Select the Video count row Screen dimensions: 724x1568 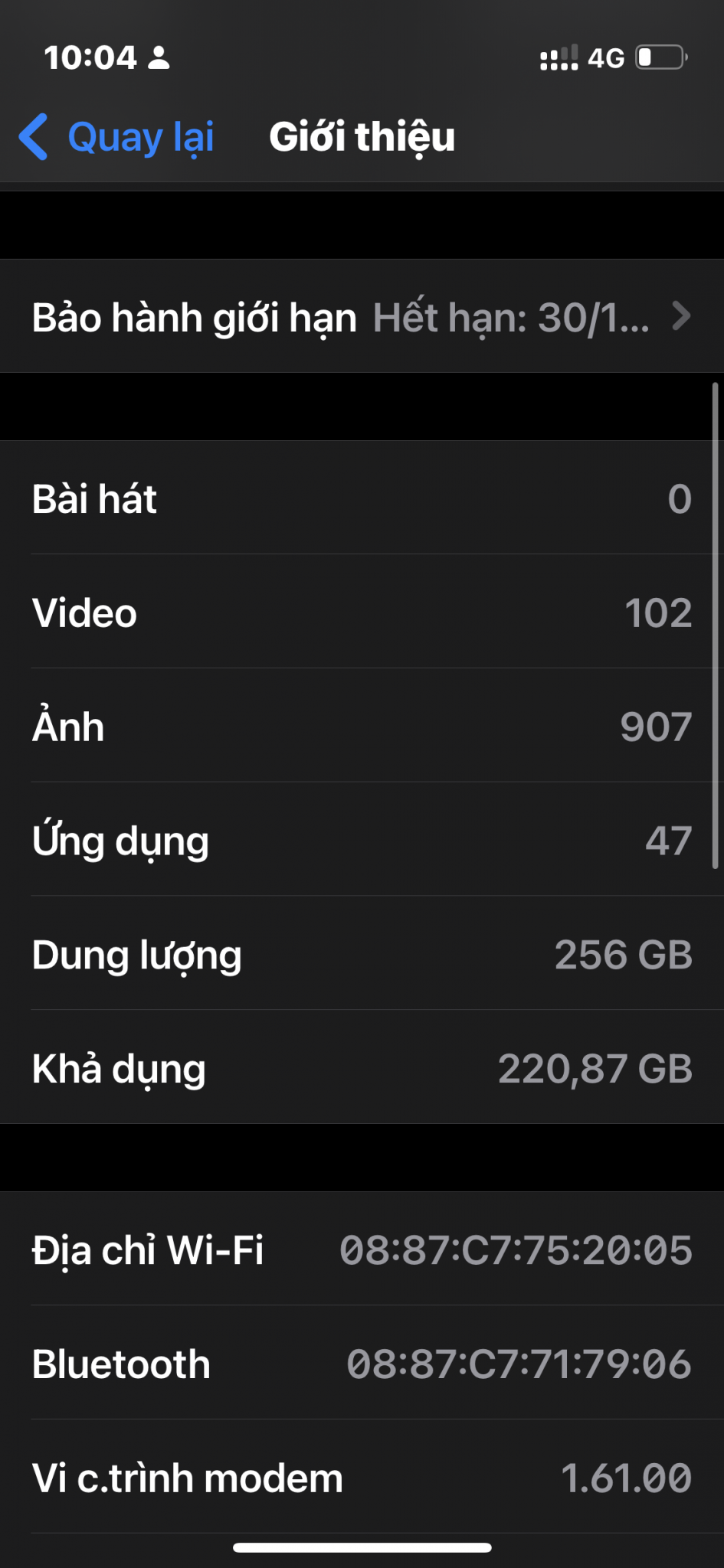click(x=362, y=612)
